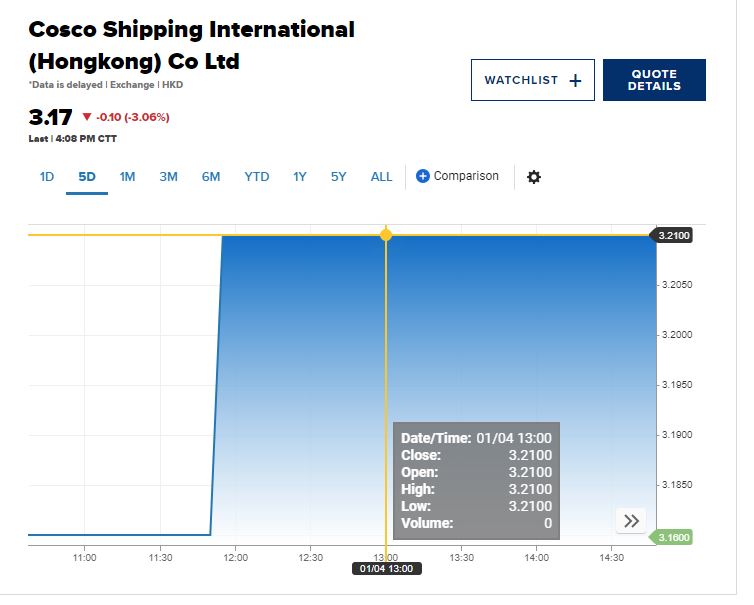Open Quote Details page
The width and height of the screenshot is (754, 605).
pyautogui.click(x=654, y=80)
